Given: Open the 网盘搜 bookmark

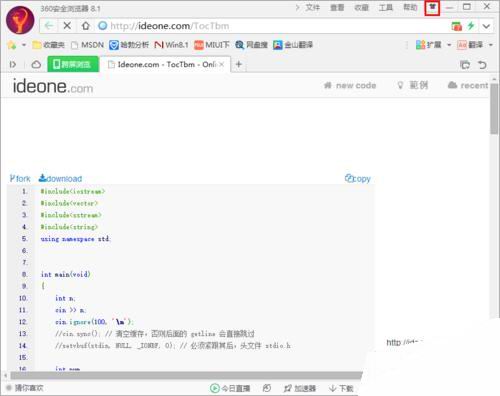Looking at the screenshot, I should click(x=251, y=45).
